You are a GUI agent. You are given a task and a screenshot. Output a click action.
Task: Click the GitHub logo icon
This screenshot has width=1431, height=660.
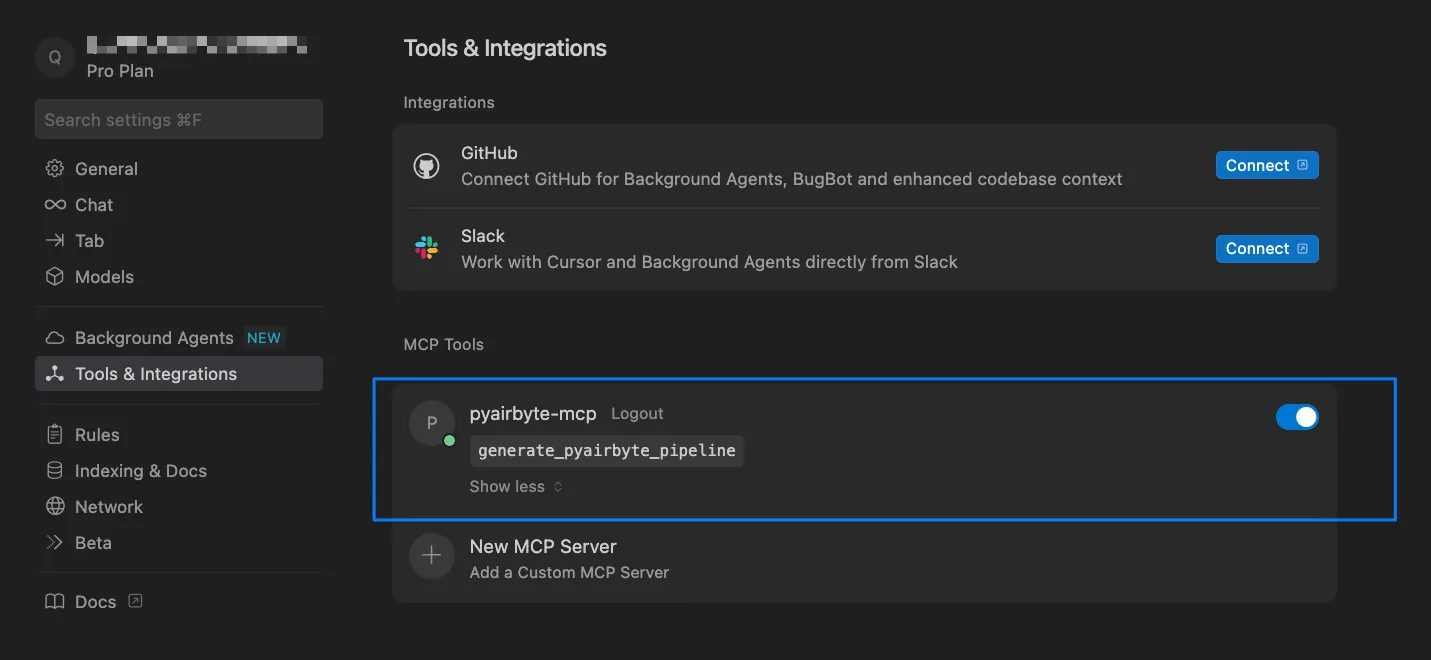pos(427,166)
